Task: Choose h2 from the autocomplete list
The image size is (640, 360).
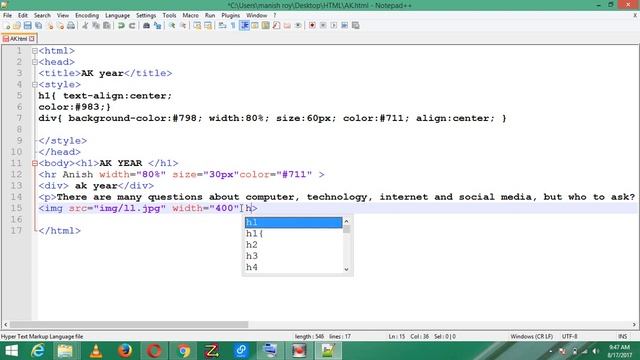Action: [x=293, y=245]
